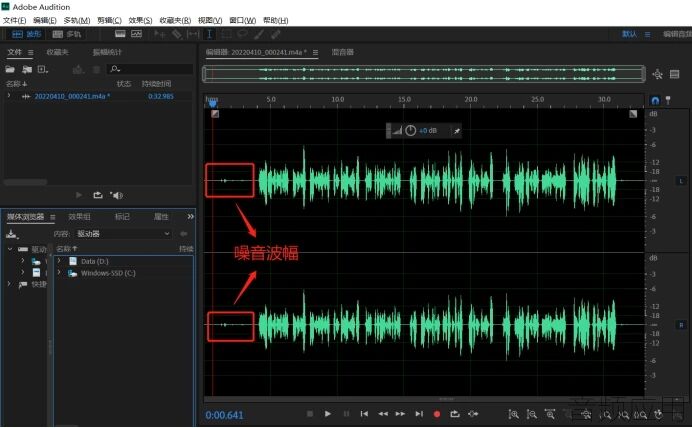The width and height of the screenshot is (692, 428).
Task: Sort files by 名称 column
Action: click(16, 84)
